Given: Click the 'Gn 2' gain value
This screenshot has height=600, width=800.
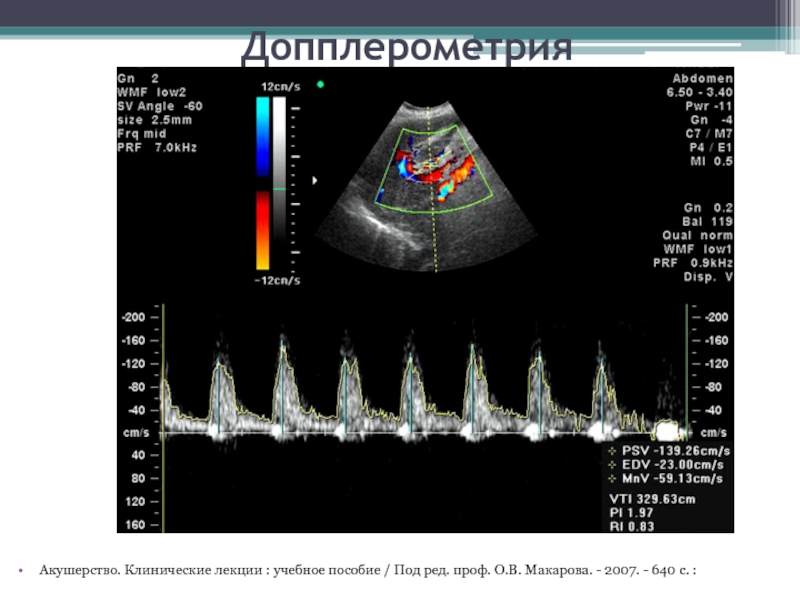Looking at the screenshot, I should (x=138, y=79).
